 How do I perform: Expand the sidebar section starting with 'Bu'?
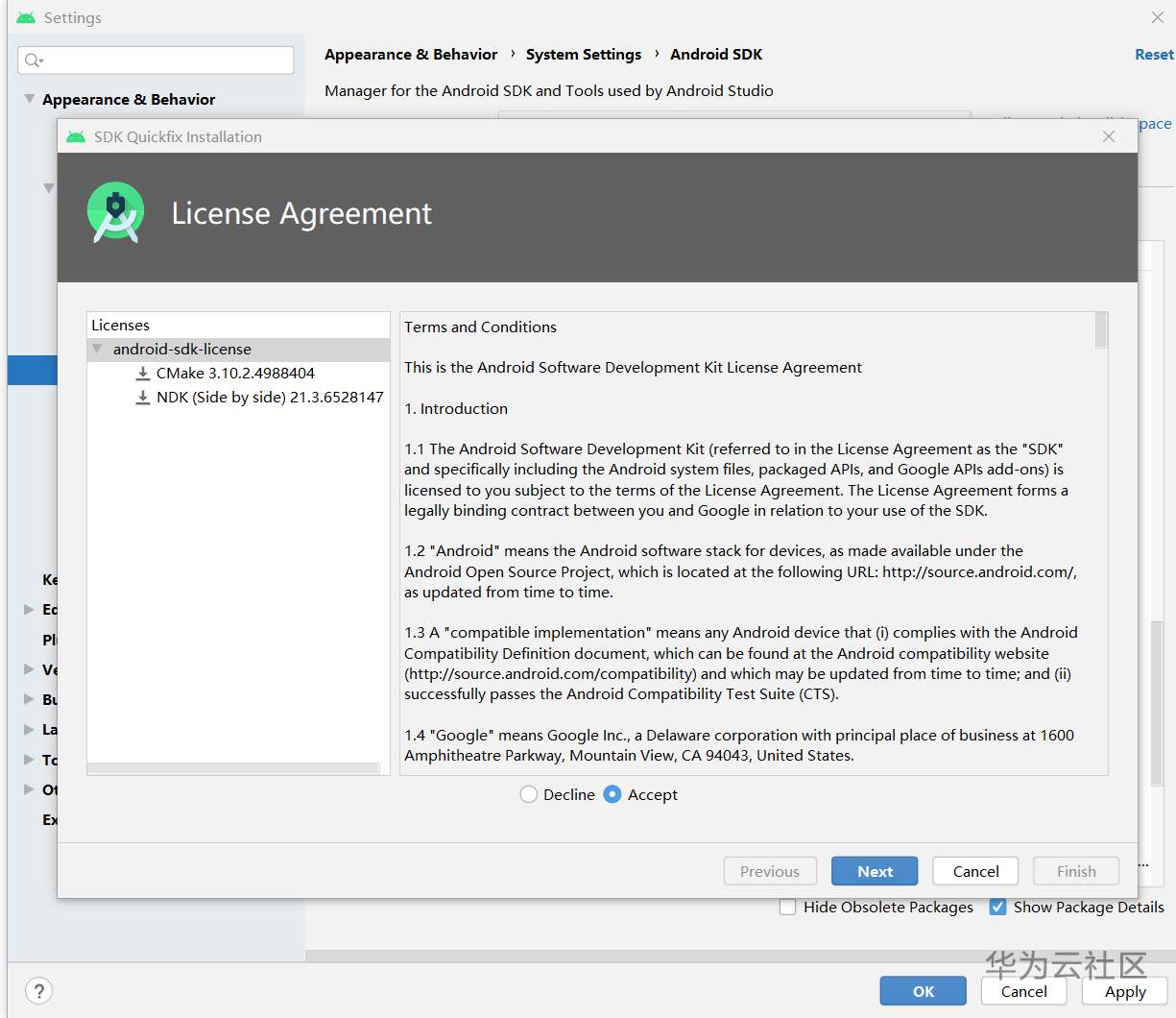29,699
